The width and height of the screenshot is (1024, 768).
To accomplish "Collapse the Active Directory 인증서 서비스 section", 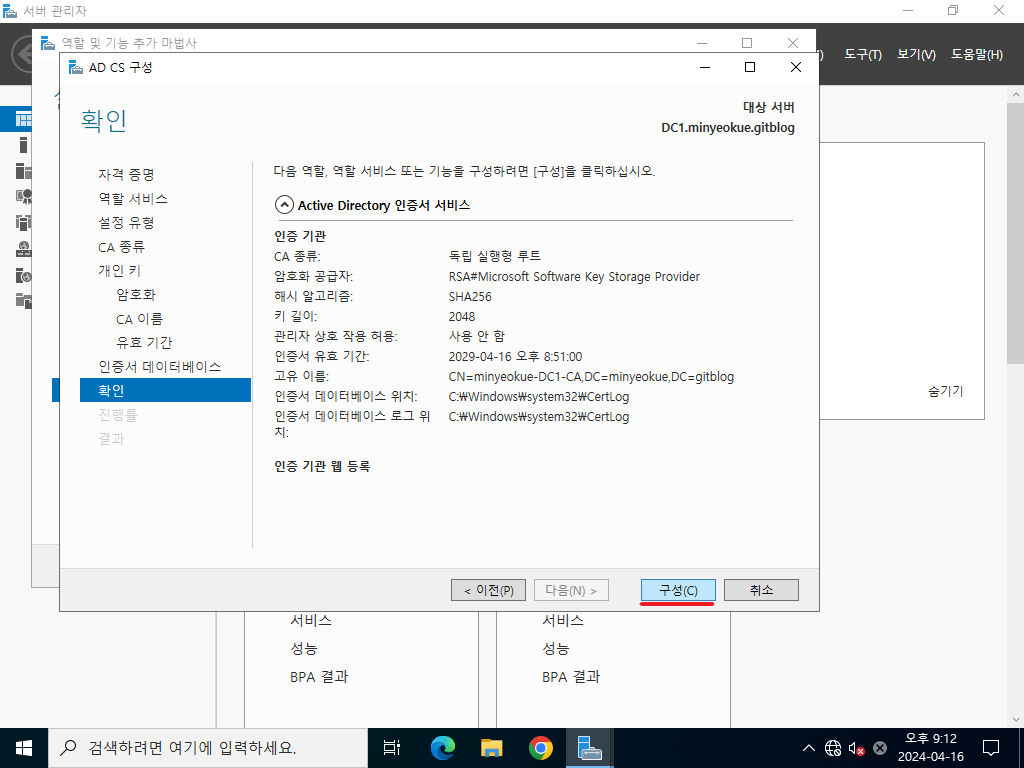I will [x=284, y=205].
